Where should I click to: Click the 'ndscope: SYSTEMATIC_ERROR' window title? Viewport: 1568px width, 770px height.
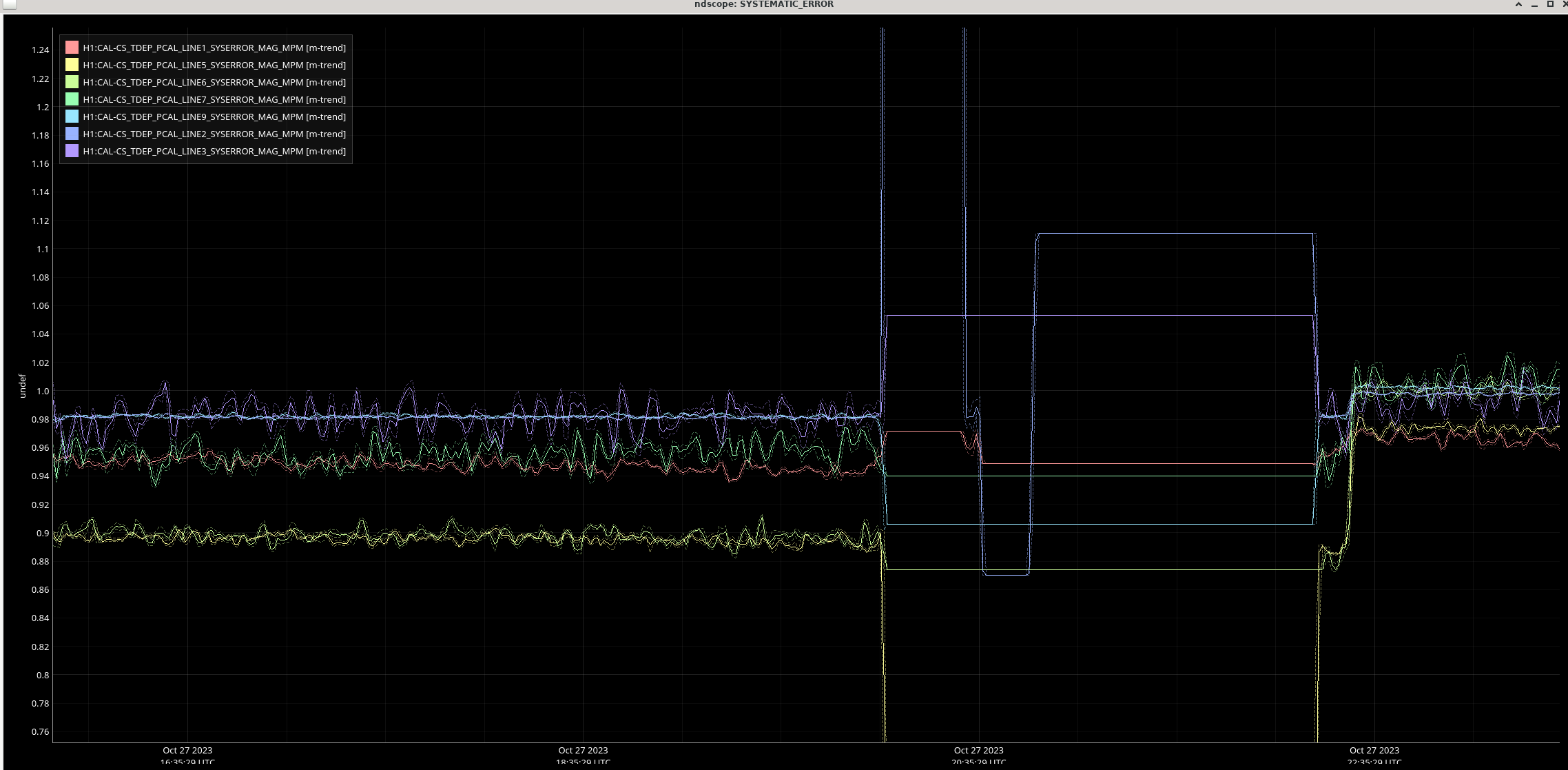click(763, 4)
